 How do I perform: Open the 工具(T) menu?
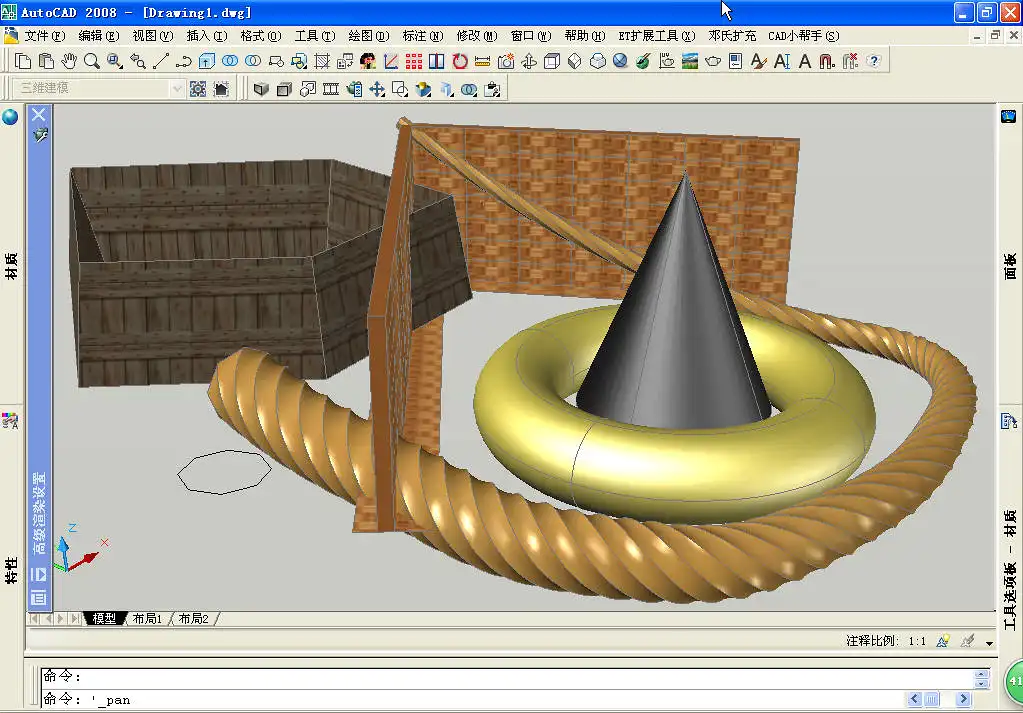coord(315,36)
